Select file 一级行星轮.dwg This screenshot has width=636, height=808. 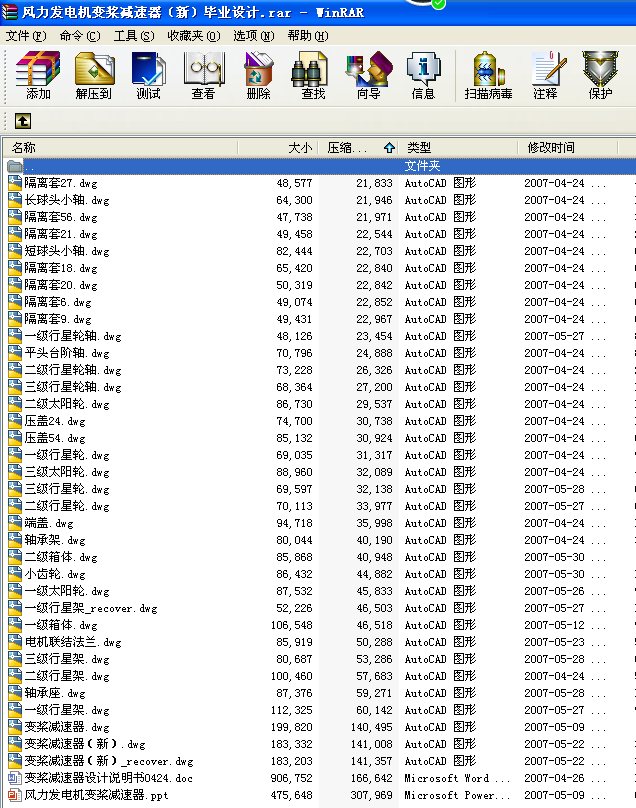pos(67,455)
